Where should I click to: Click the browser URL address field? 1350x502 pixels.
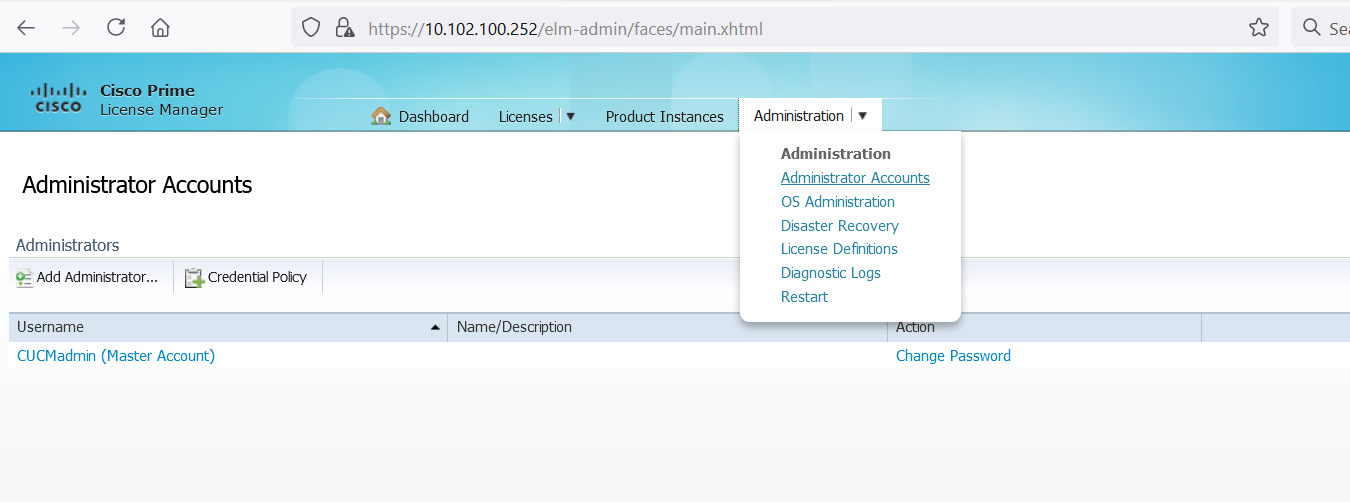coord(785,28)
